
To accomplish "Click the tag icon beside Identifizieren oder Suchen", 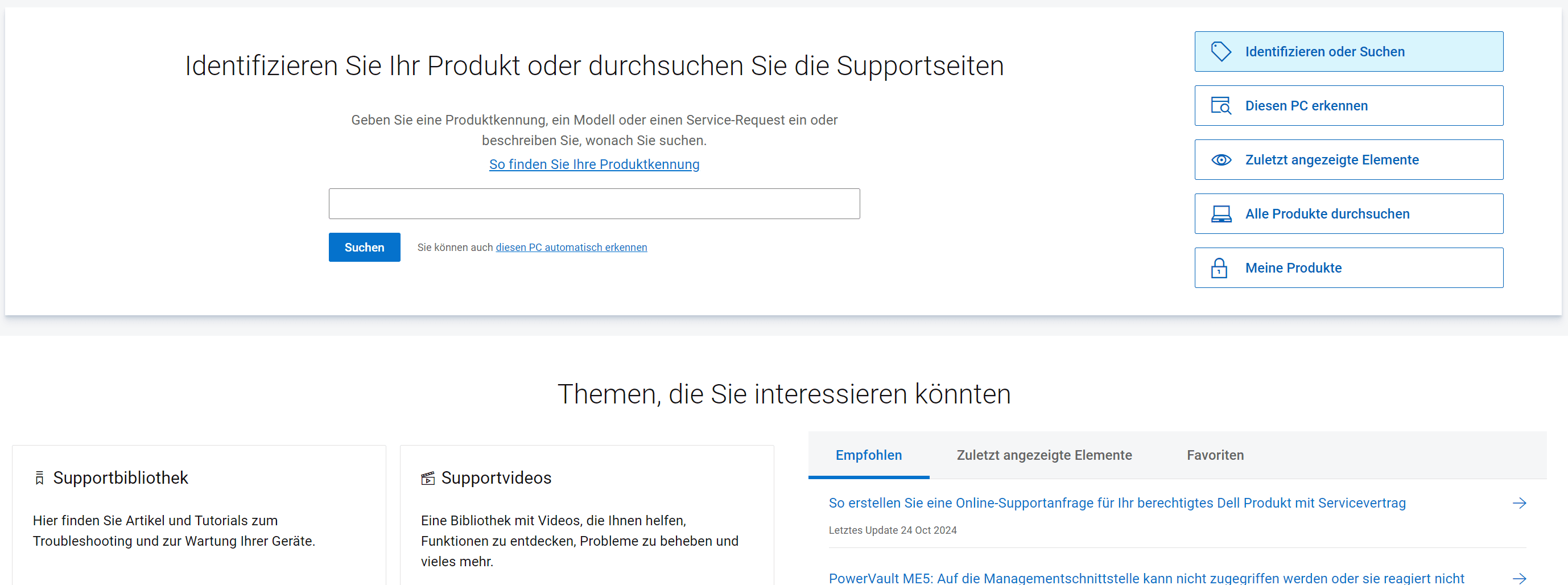I will [1220, 52].
